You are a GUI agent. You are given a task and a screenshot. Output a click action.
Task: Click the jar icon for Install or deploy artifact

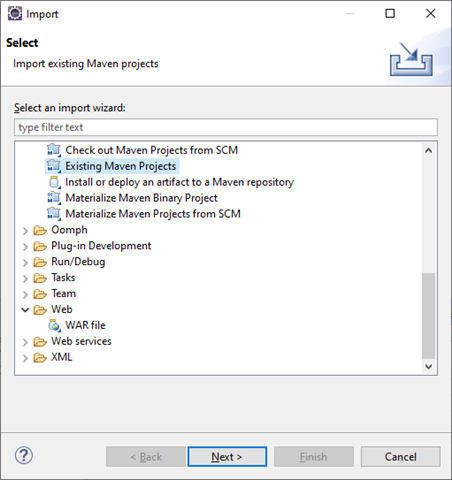pyautogui.click(x=54, y=182)
